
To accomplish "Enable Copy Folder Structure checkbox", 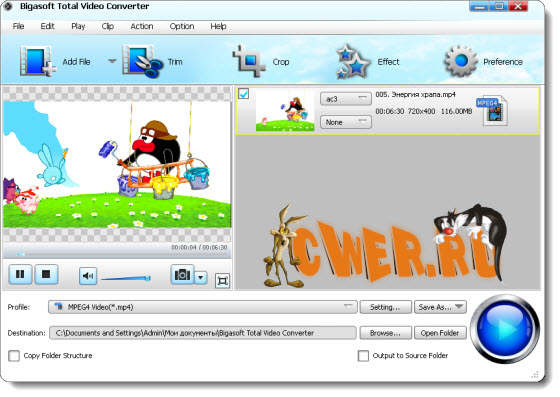I will point(14,356).
